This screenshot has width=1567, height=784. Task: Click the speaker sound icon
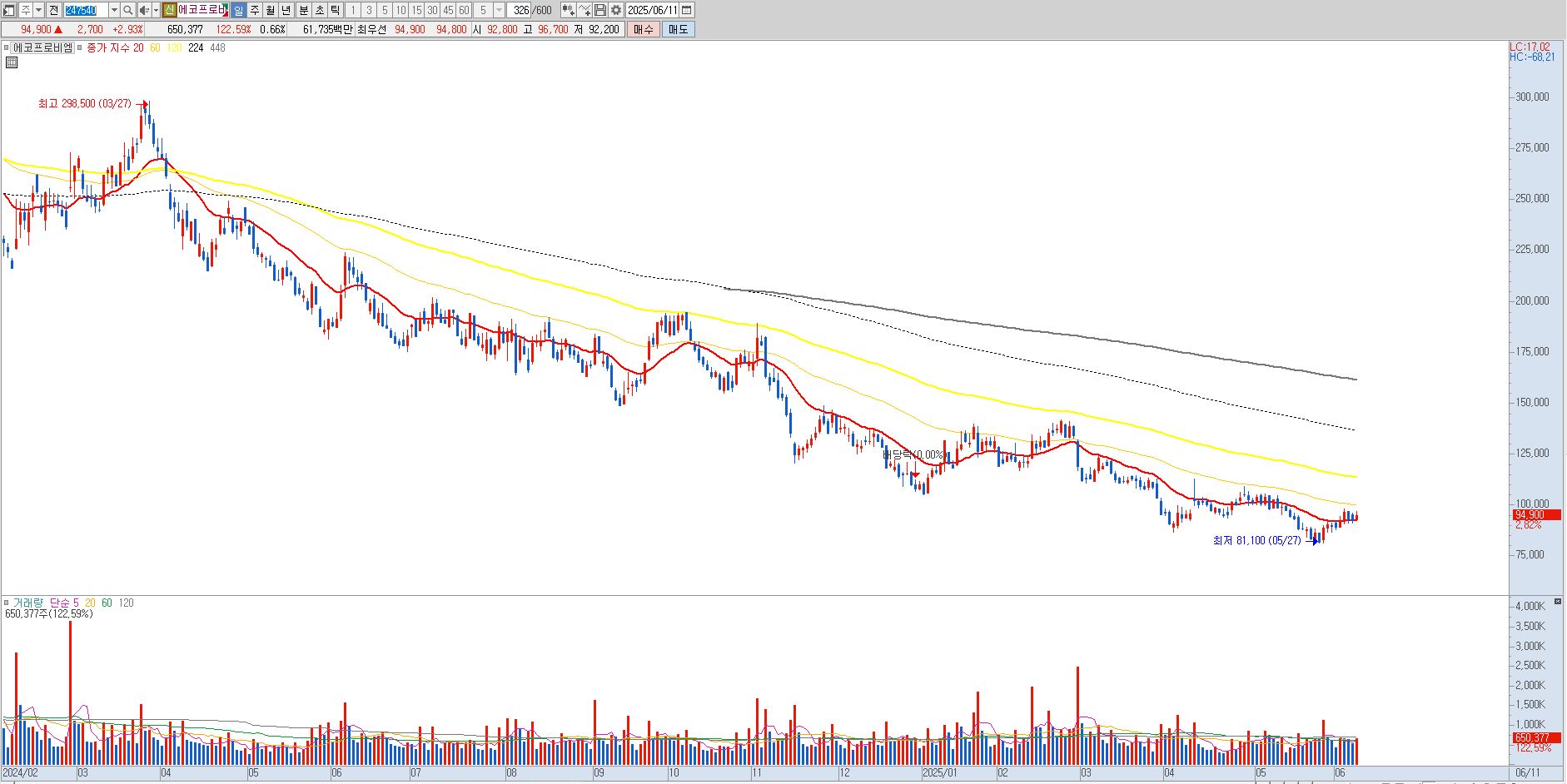coord(144,10)
